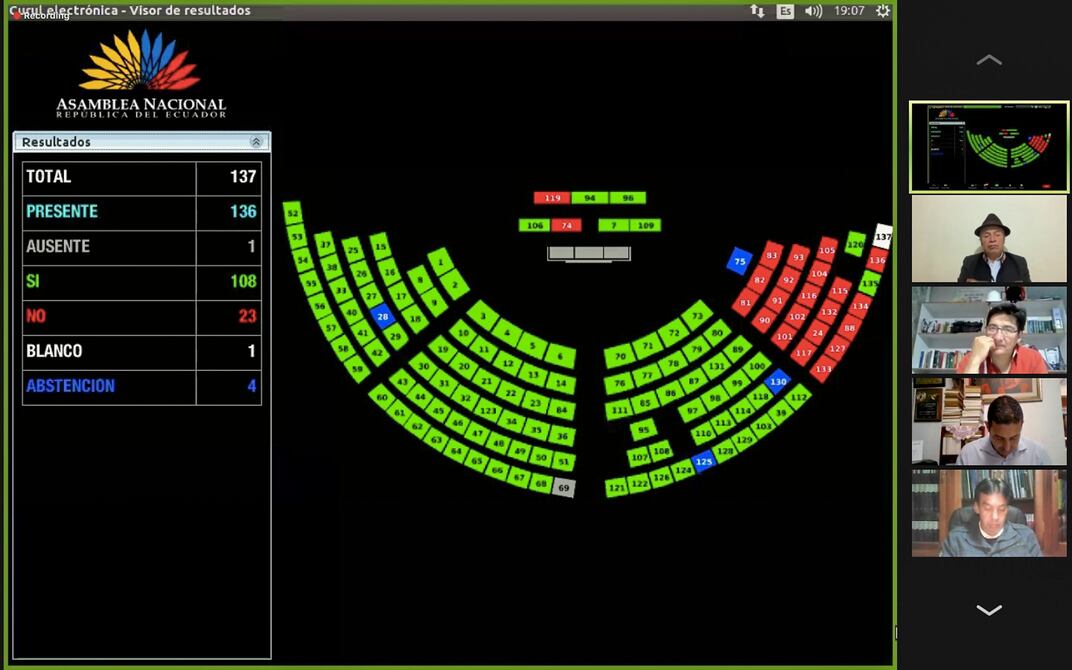Click blue abstention seat 75

[739, 261]
